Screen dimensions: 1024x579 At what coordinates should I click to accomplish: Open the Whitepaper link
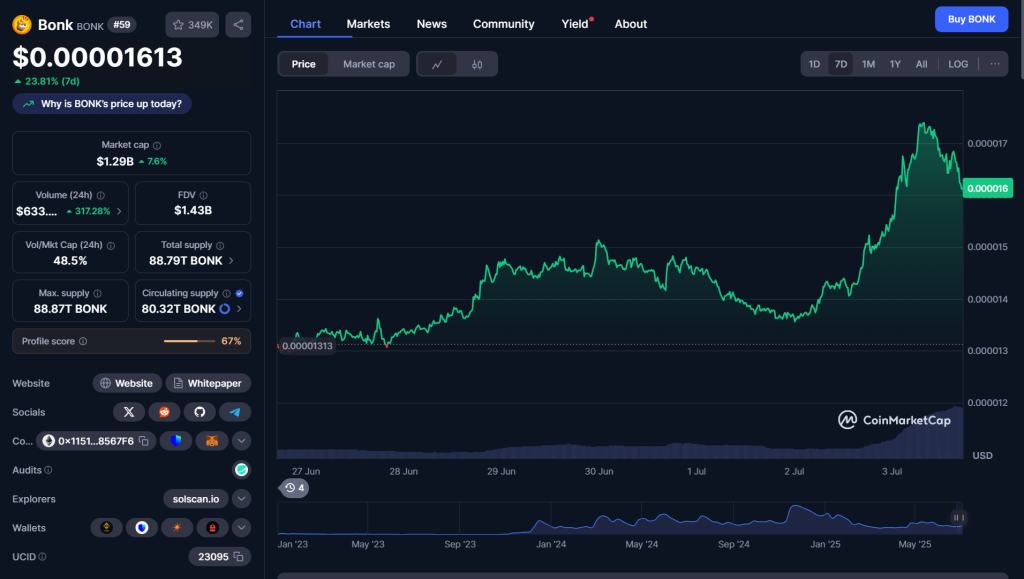tap(208, 383)
